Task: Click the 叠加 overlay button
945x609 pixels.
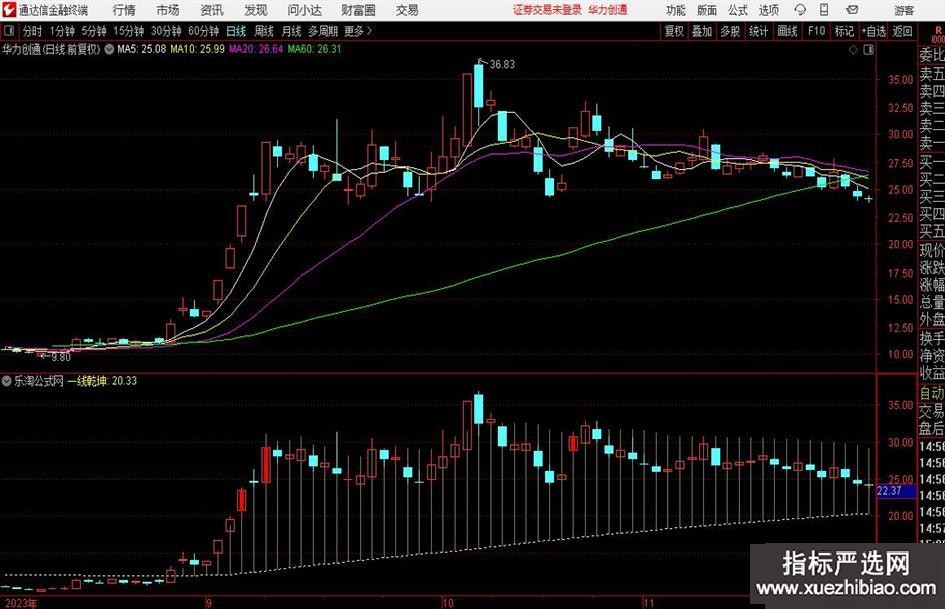Action: click(702, 31)
